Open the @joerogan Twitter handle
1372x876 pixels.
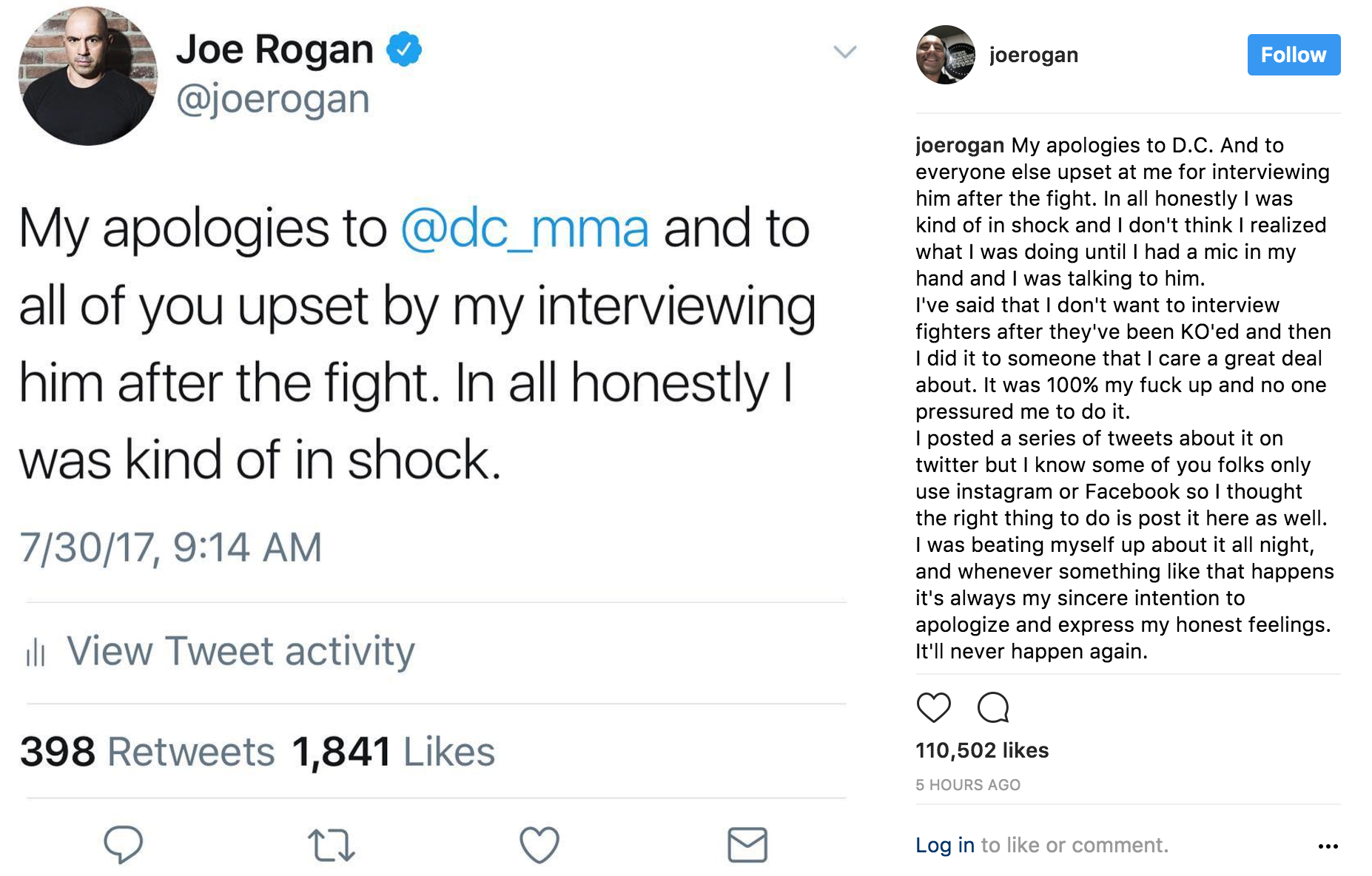pos(272,99)
